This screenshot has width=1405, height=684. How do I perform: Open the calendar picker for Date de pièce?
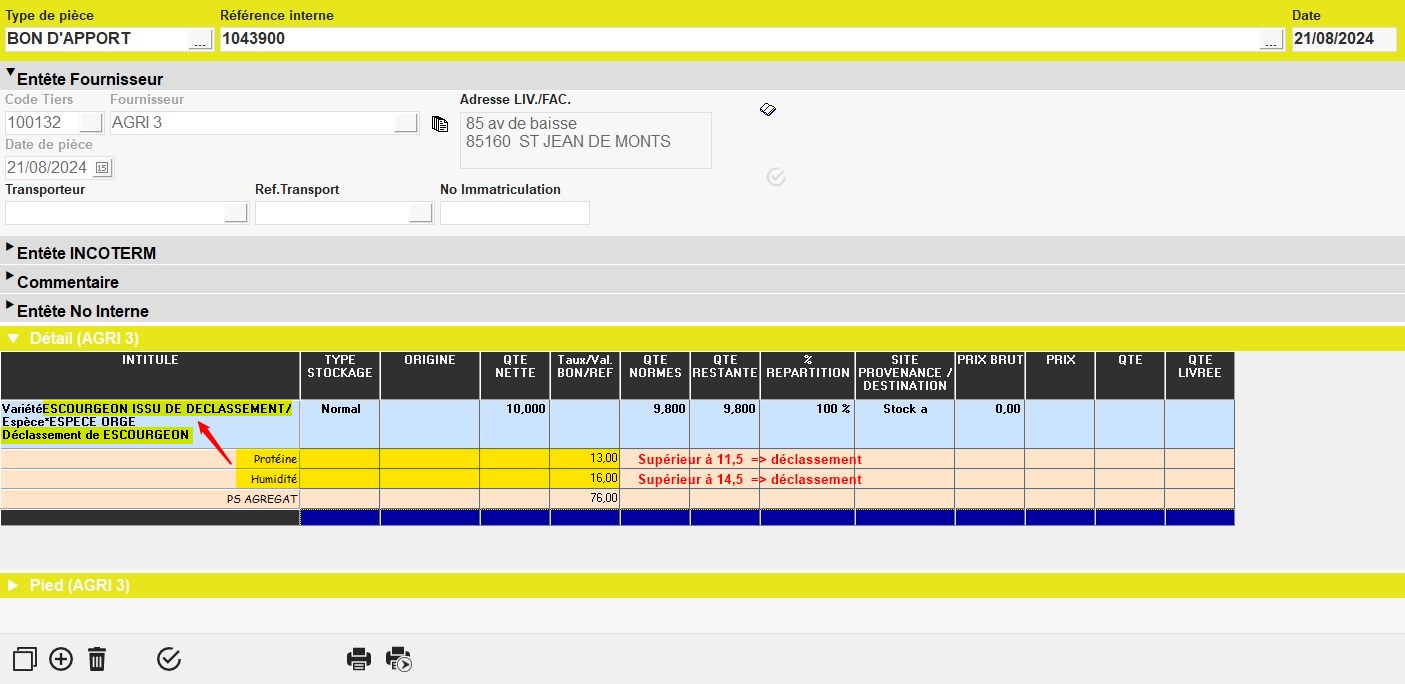102,168
